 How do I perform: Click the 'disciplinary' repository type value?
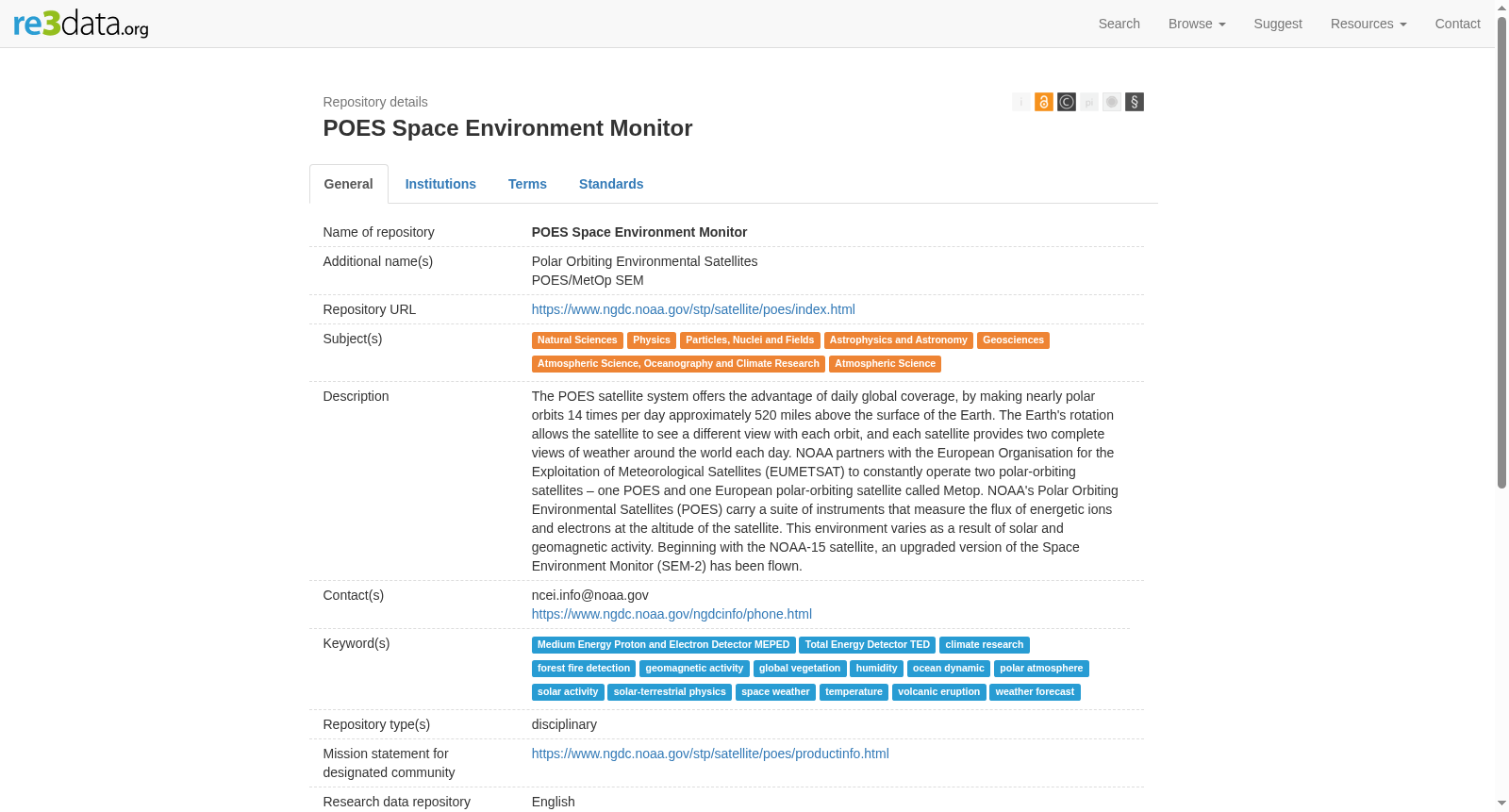click(564, 724)
